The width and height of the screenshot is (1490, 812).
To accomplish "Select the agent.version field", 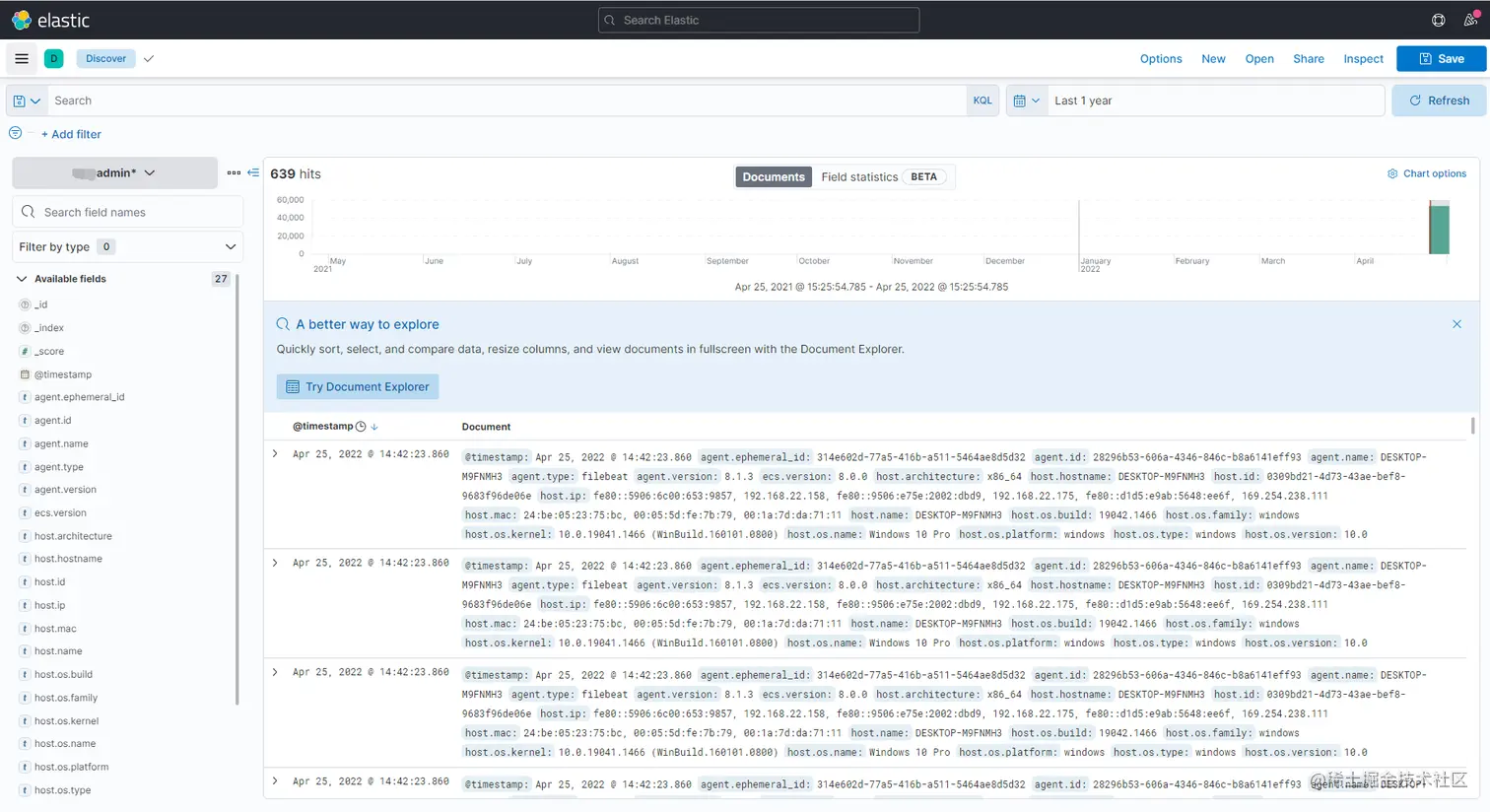I will coord(65,490).
